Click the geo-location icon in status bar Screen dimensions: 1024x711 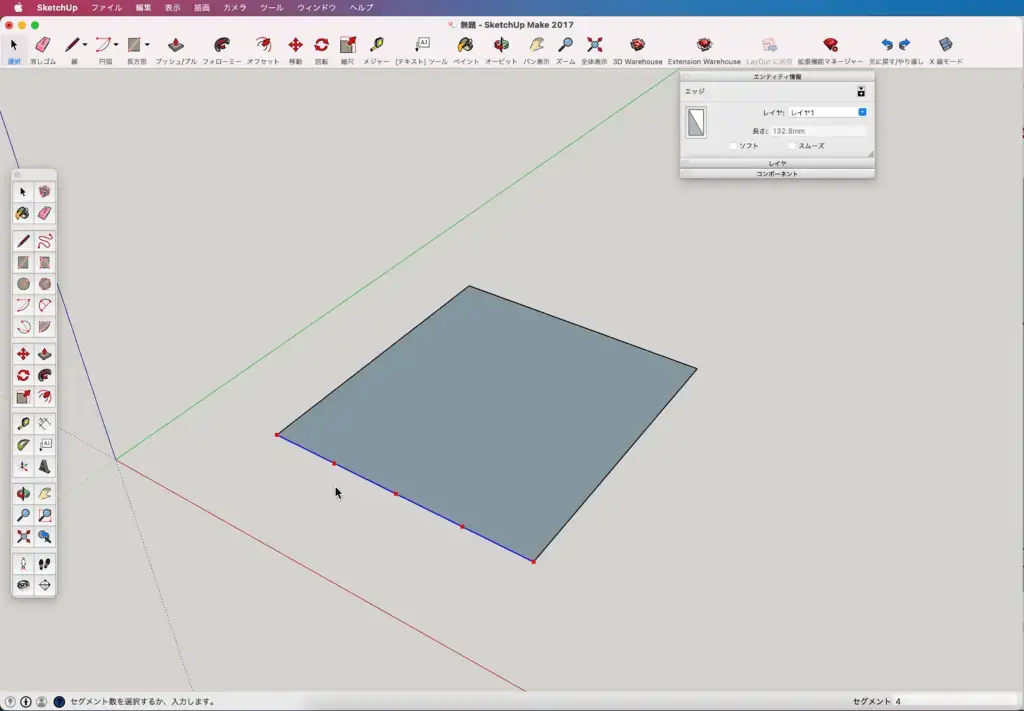tap(10, 702)
